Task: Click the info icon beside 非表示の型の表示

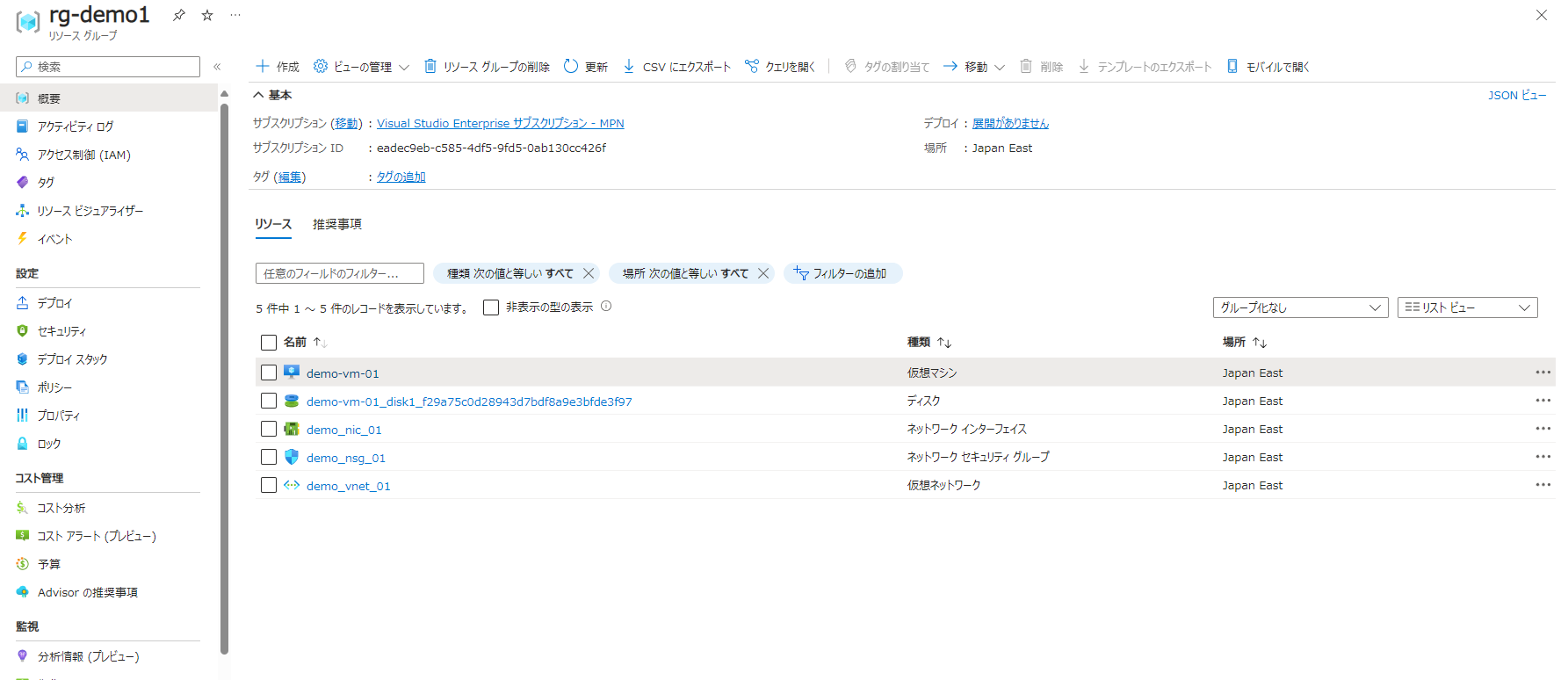Action: pos(606,307)
